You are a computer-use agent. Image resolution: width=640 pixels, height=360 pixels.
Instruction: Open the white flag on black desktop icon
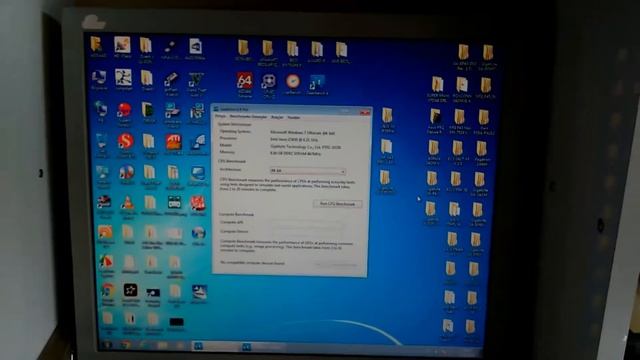pos(153,293)
